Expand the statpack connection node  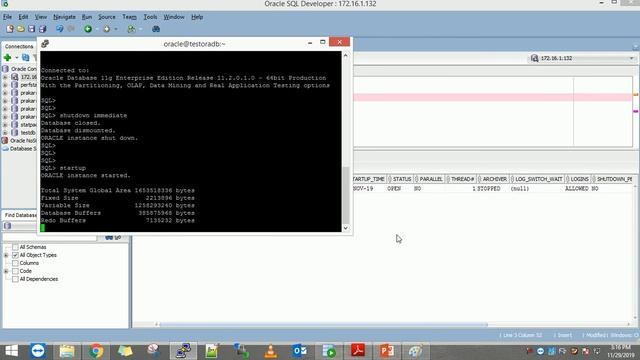[x=5, y=124]
